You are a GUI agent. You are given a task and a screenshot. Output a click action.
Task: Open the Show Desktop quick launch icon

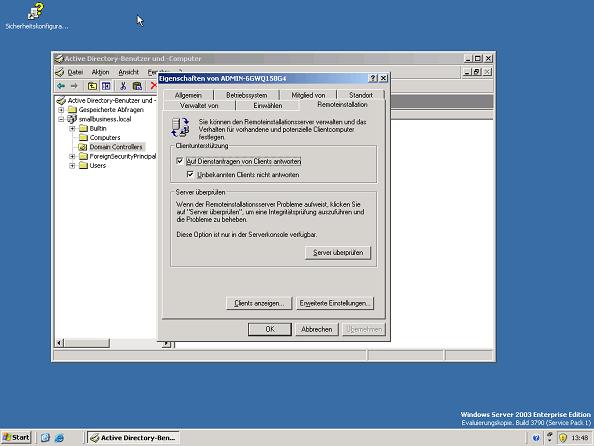coord(45,438)
